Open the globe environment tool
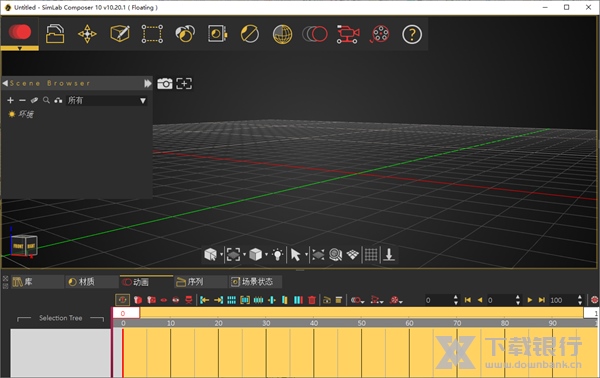The image size is (600, 378). pyautogui.click(x=282, y=34)
